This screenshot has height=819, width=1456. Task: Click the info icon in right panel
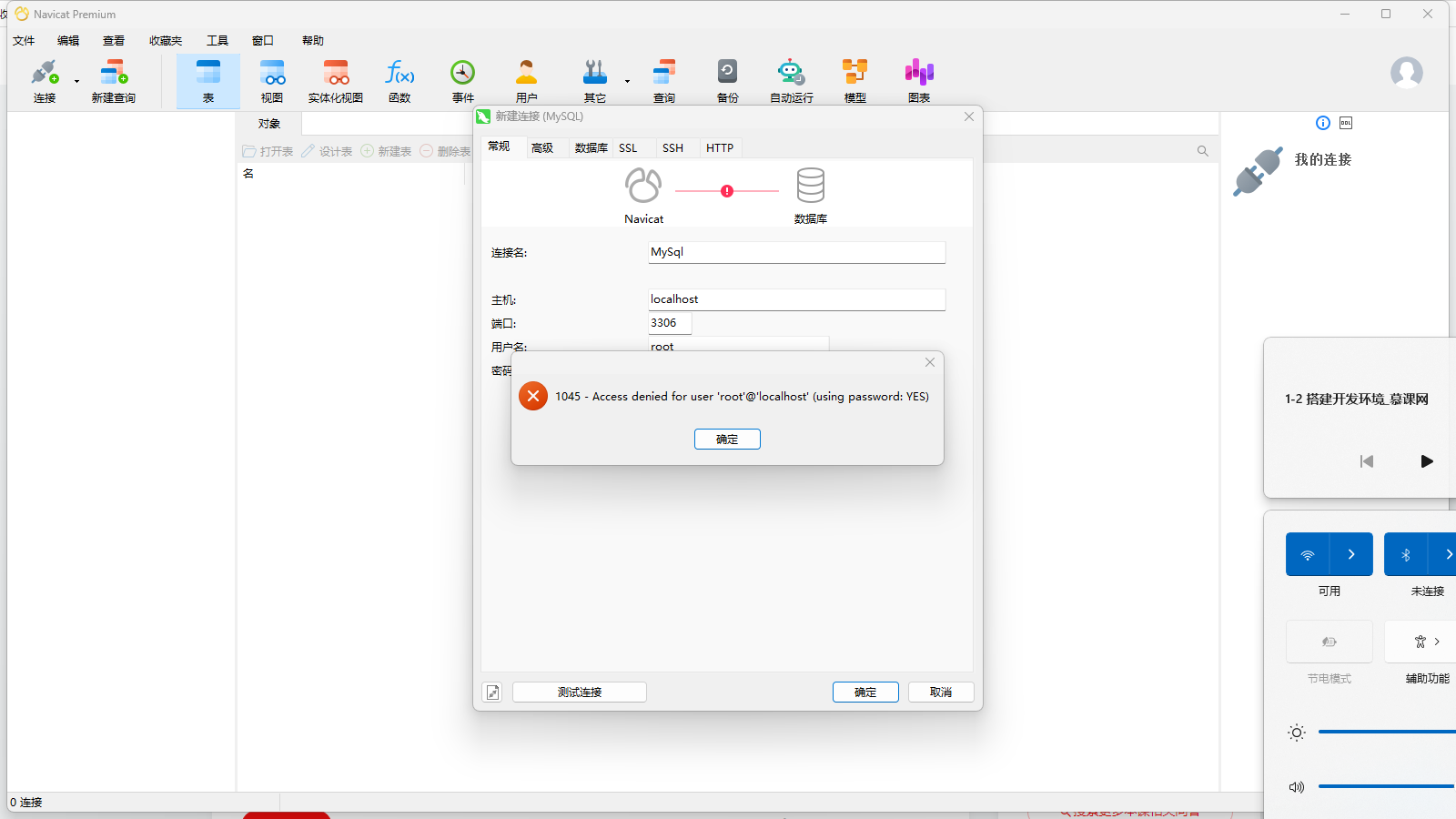coord(1323,123)
